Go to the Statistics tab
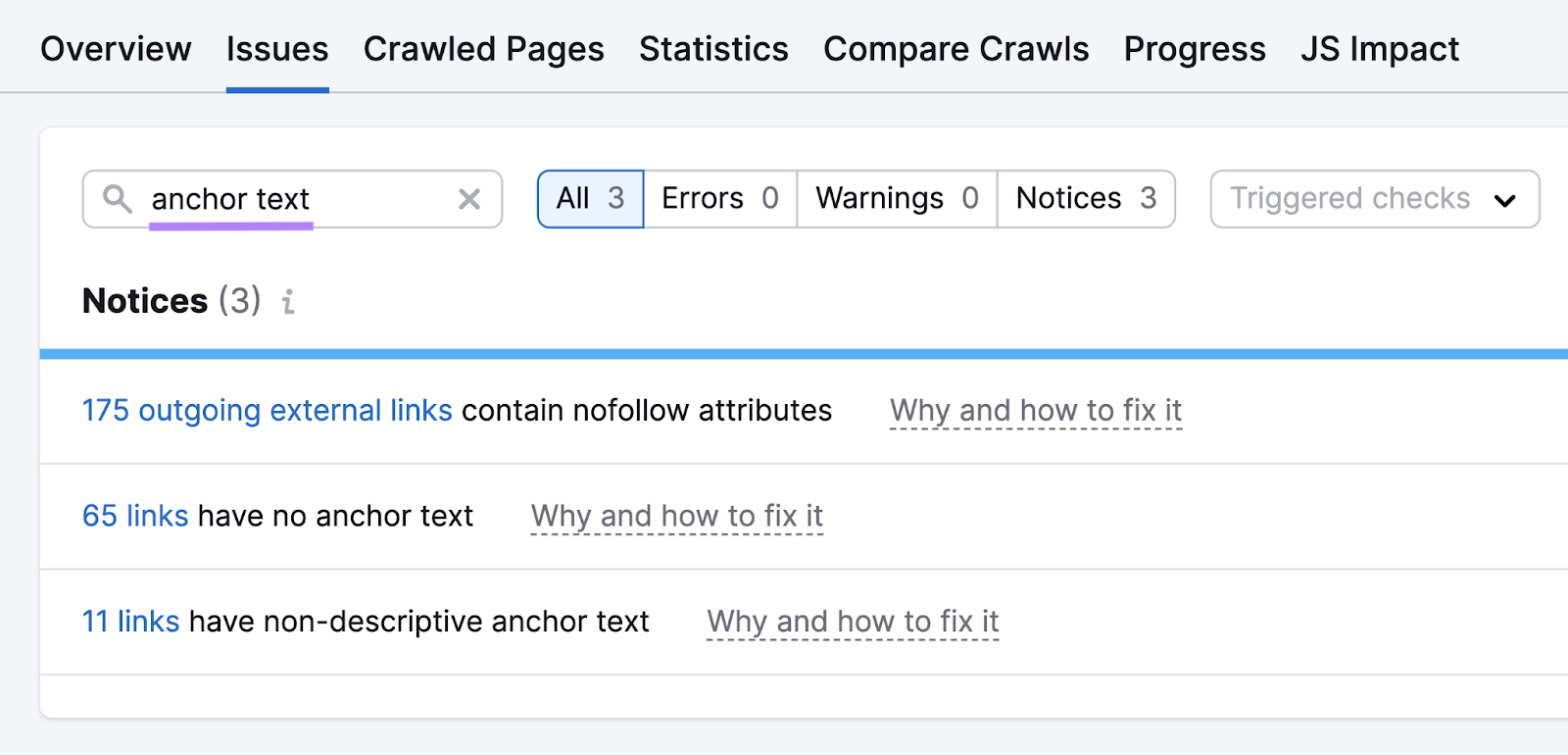The width and height of the screenshot is (1568, 755). pyautogui.click(x=713, y=49)
